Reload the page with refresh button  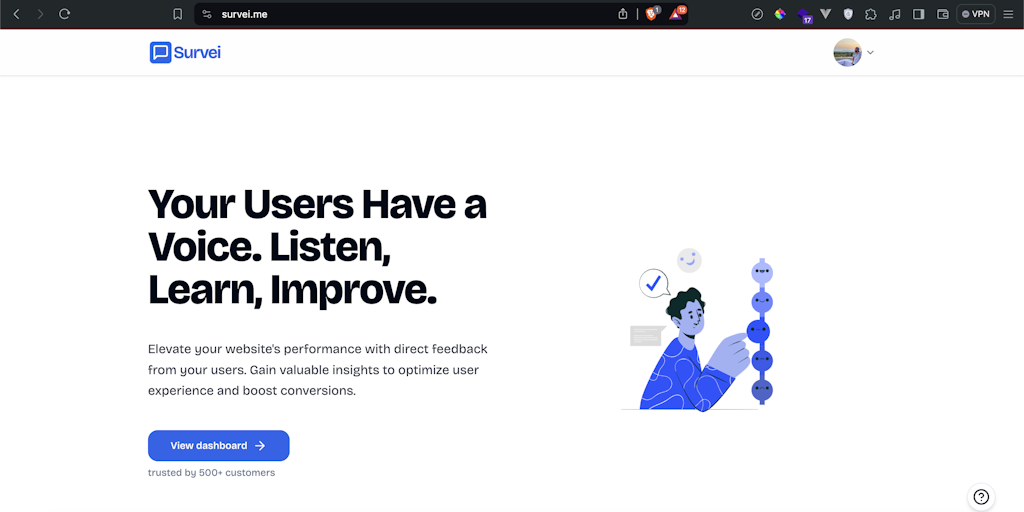(64, 14)
